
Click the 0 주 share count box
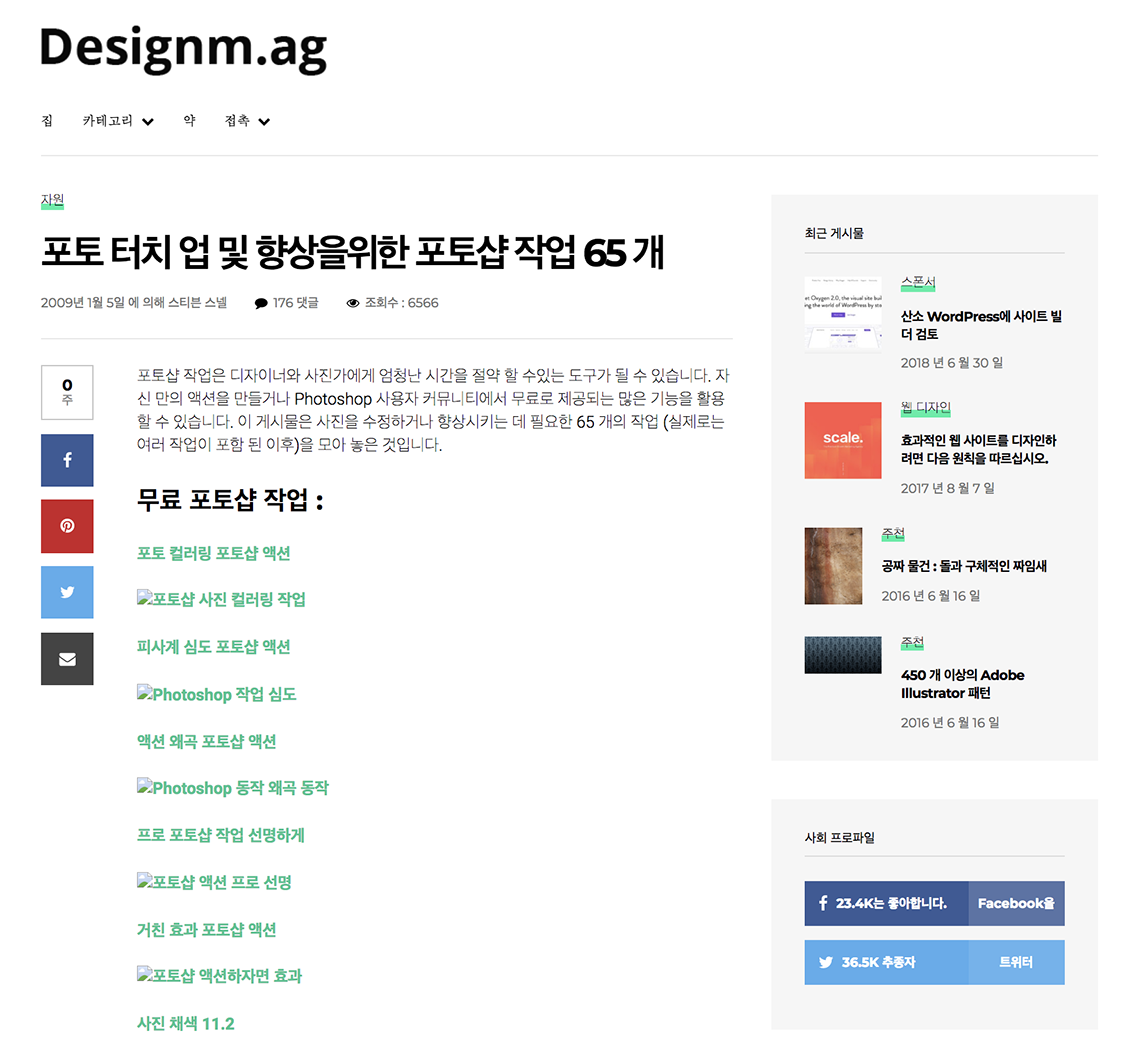[67, 392]
